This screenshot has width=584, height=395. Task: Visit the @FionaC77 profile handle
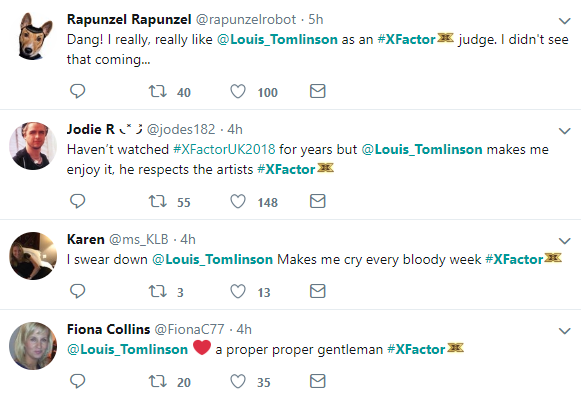pyautogui.click(x=189, y=329)
